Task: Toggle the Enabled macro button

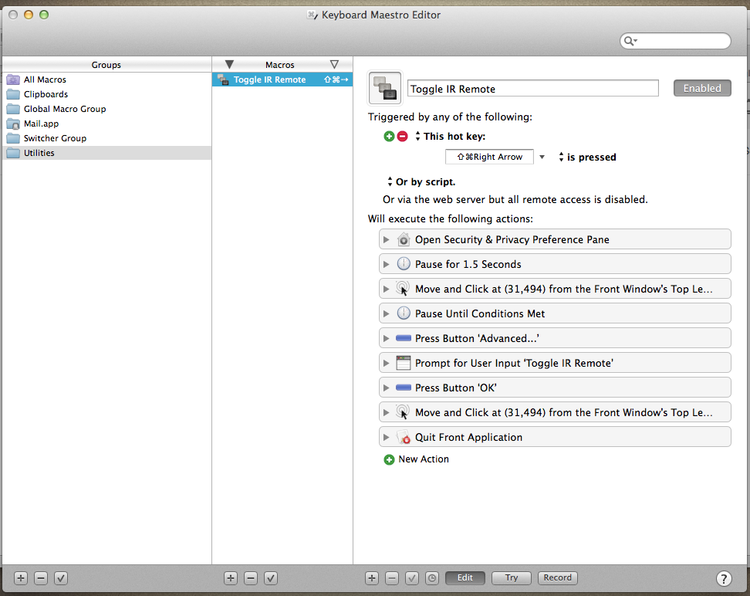Action: 702,88
